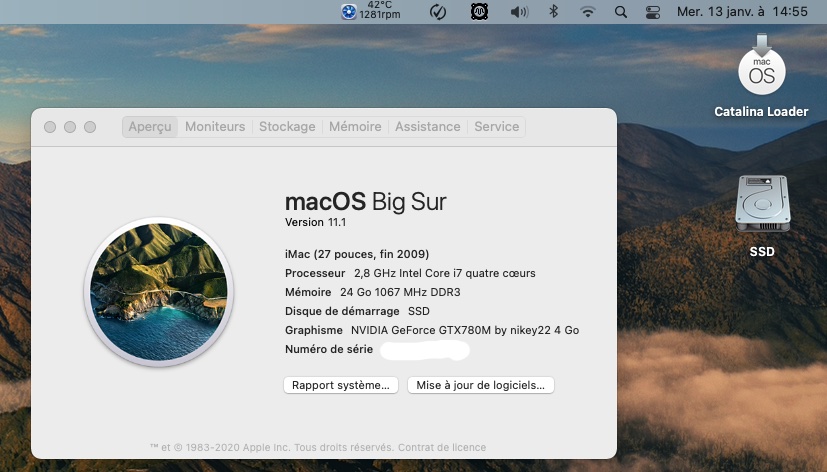The width and height of the screenshot is (827, 472).
Task: Switch to the Service tab
Action: (496, 127)
